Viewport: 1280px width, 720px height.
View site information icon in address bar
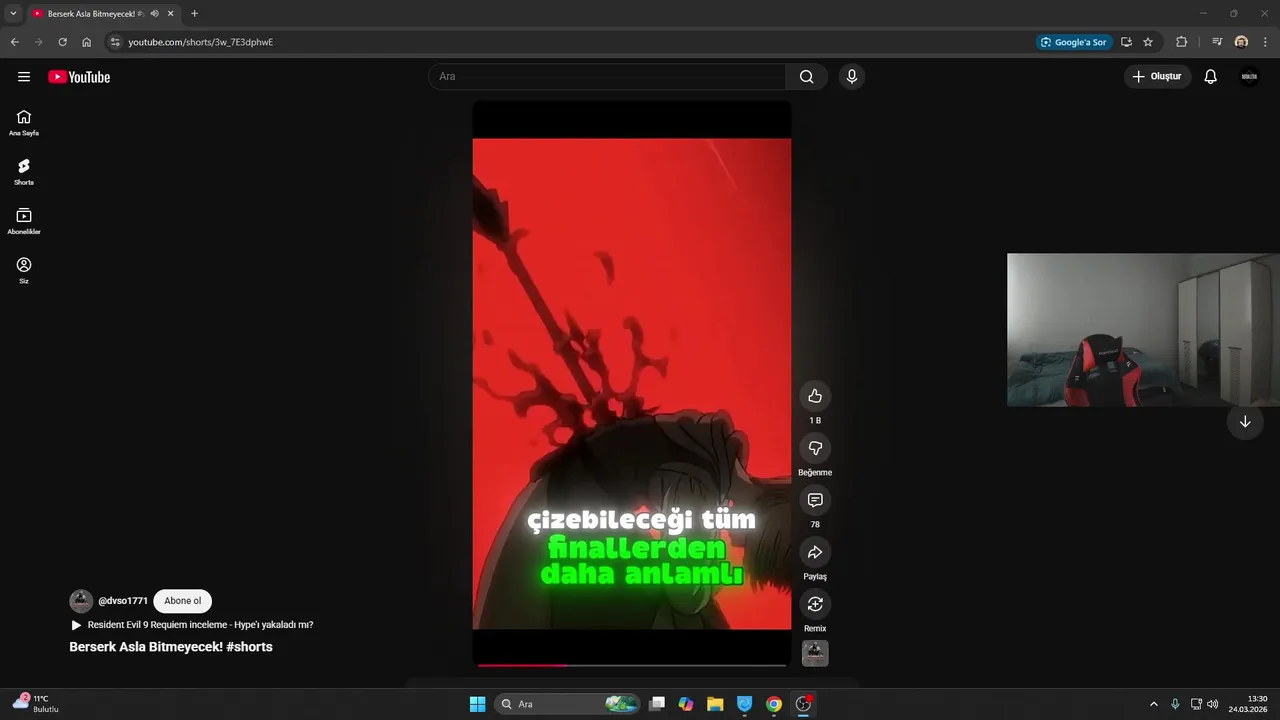(x=115, y=42)
